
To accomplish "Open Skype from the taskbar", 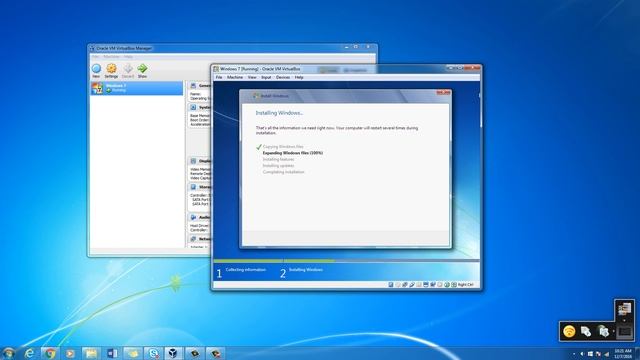I will click(x=153, y=353).
